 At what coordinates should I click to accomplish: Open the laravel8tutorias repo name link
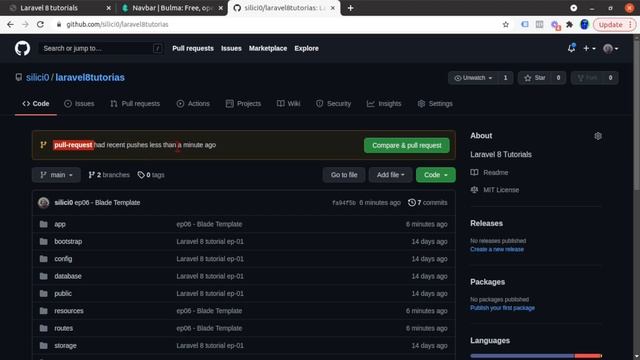pos(90,78)
